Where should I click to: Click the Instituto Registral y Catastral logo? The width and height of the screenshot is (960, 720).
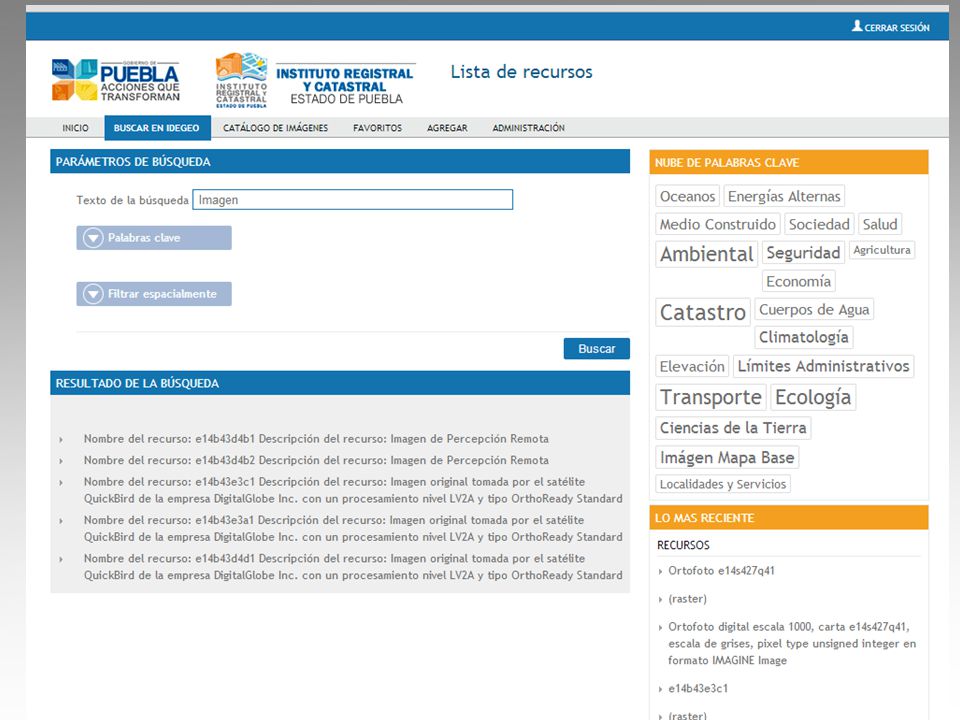(316, 80)
